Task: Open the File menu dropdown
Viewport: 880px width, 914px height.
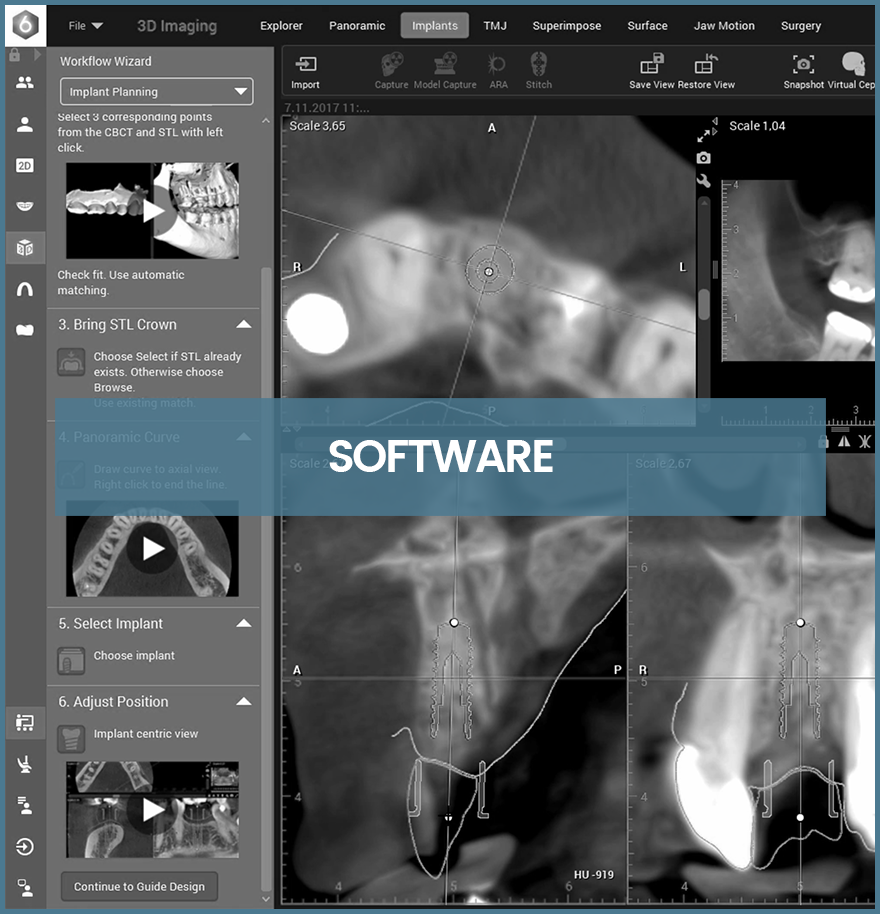Action: 86,26
